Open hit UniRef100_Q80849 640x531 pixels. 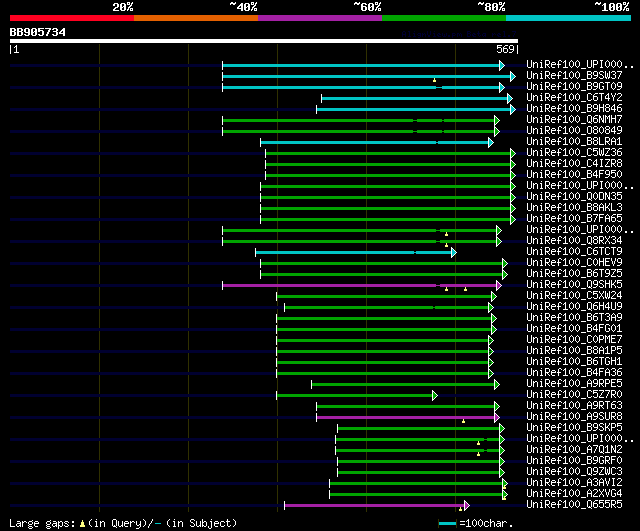[574, 130]
